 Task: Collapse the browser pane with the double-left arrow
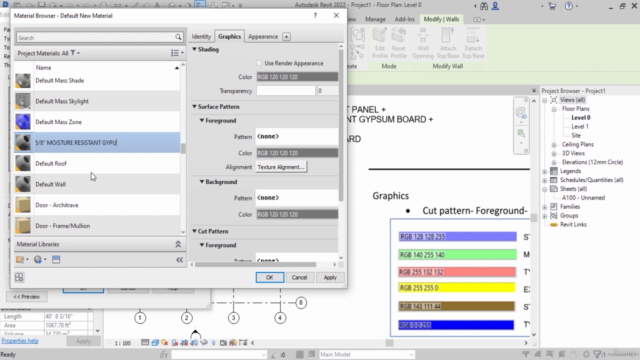(179, 260)
